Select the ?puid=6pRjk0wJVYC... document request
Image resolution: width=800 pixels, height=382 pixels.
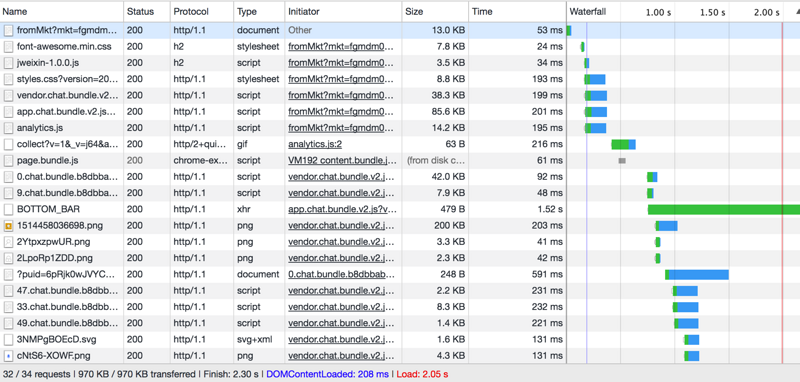tap(400, 274)
